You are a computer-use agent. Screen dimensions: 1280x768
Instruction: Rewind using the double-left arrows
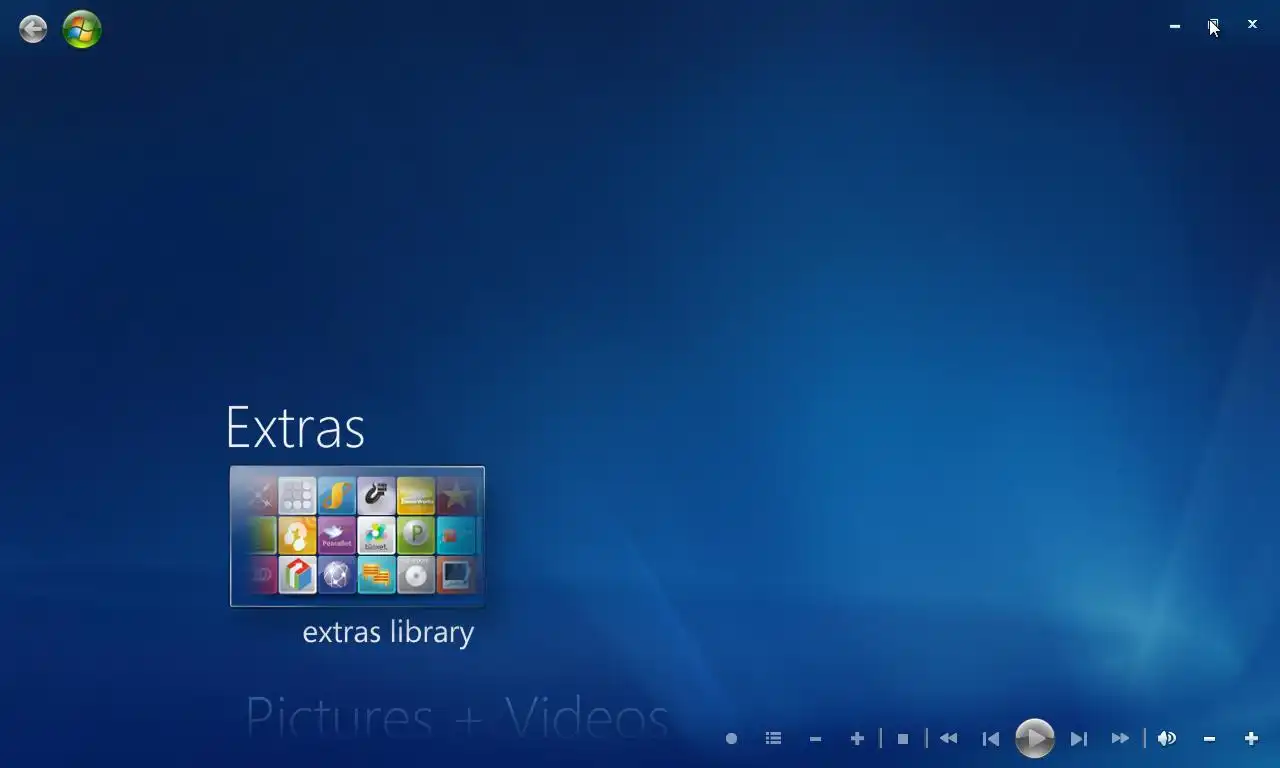coord(948,739)
